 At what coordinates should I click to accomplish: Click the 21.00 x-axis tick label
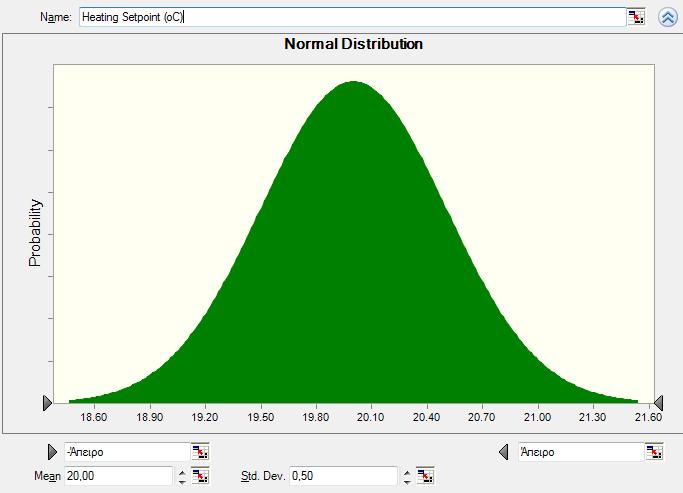[x=537, y=417]
